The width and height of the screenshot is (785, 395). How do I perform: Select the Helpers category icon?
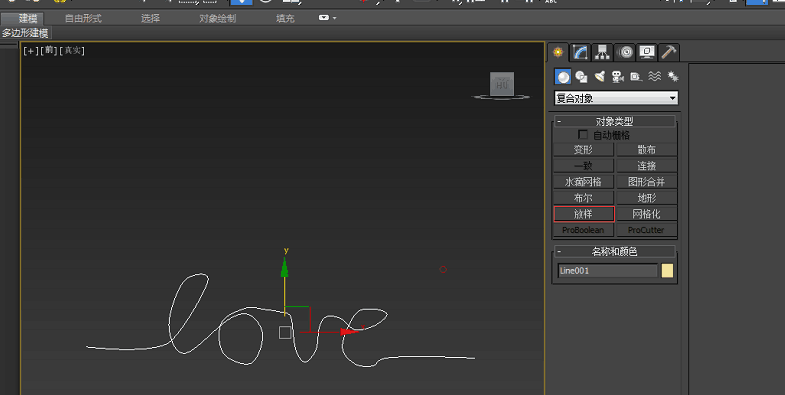(x=636, y=77)
